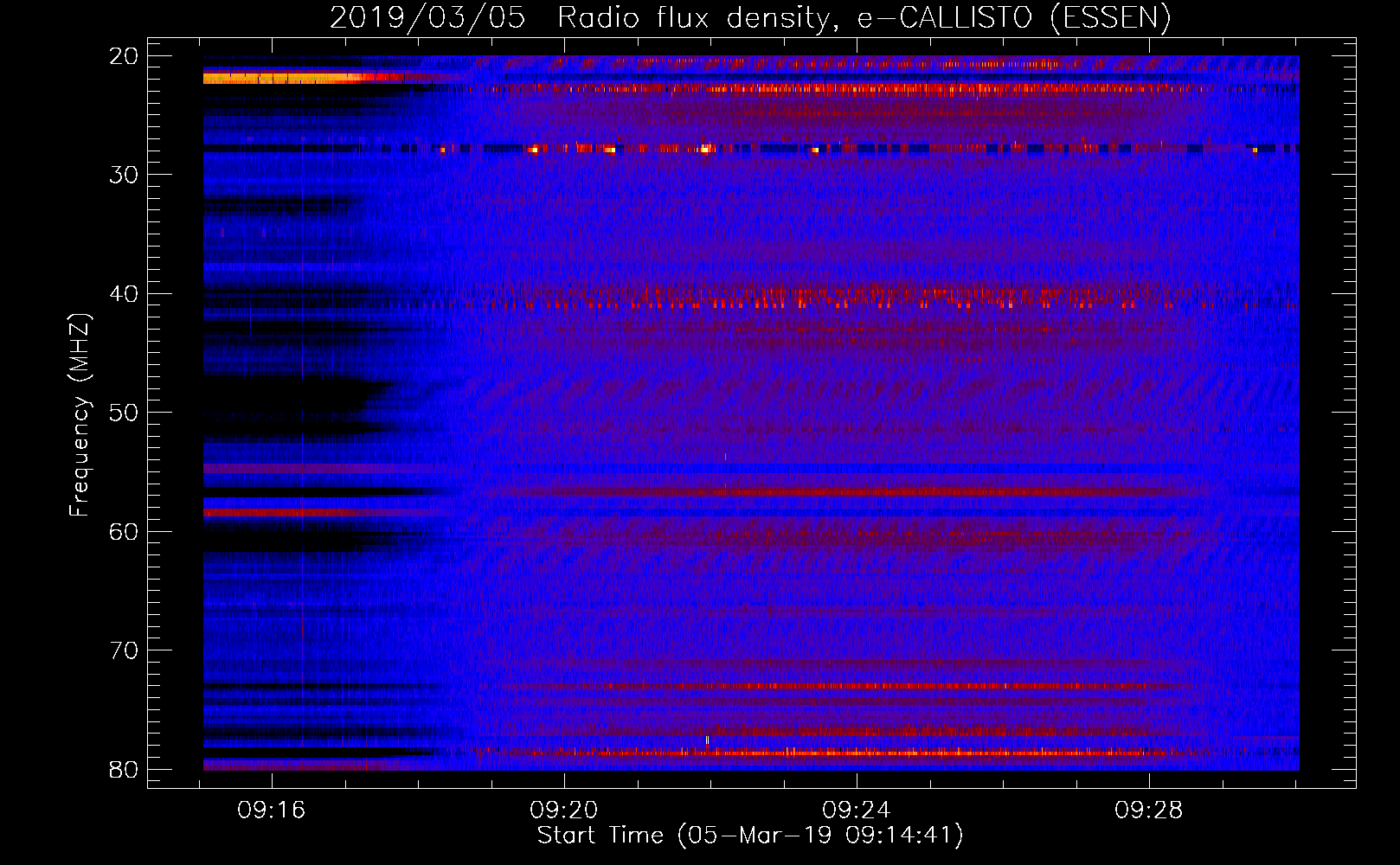
Task: Click the 40 frequency tick label
Action: [x=124, y=294]
